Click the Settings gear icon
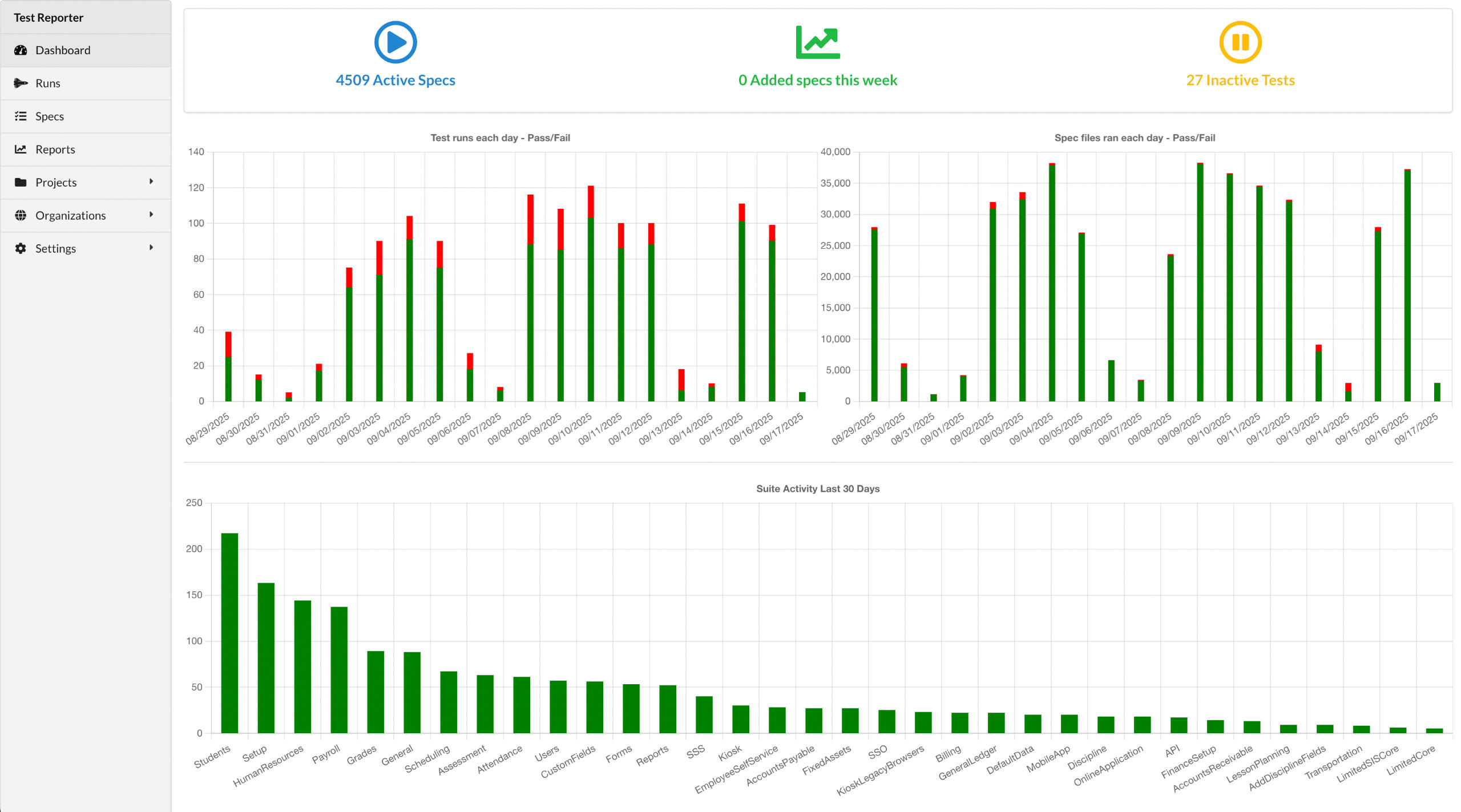The height and width of the screenshot is (812, 1461). (20, 248)
